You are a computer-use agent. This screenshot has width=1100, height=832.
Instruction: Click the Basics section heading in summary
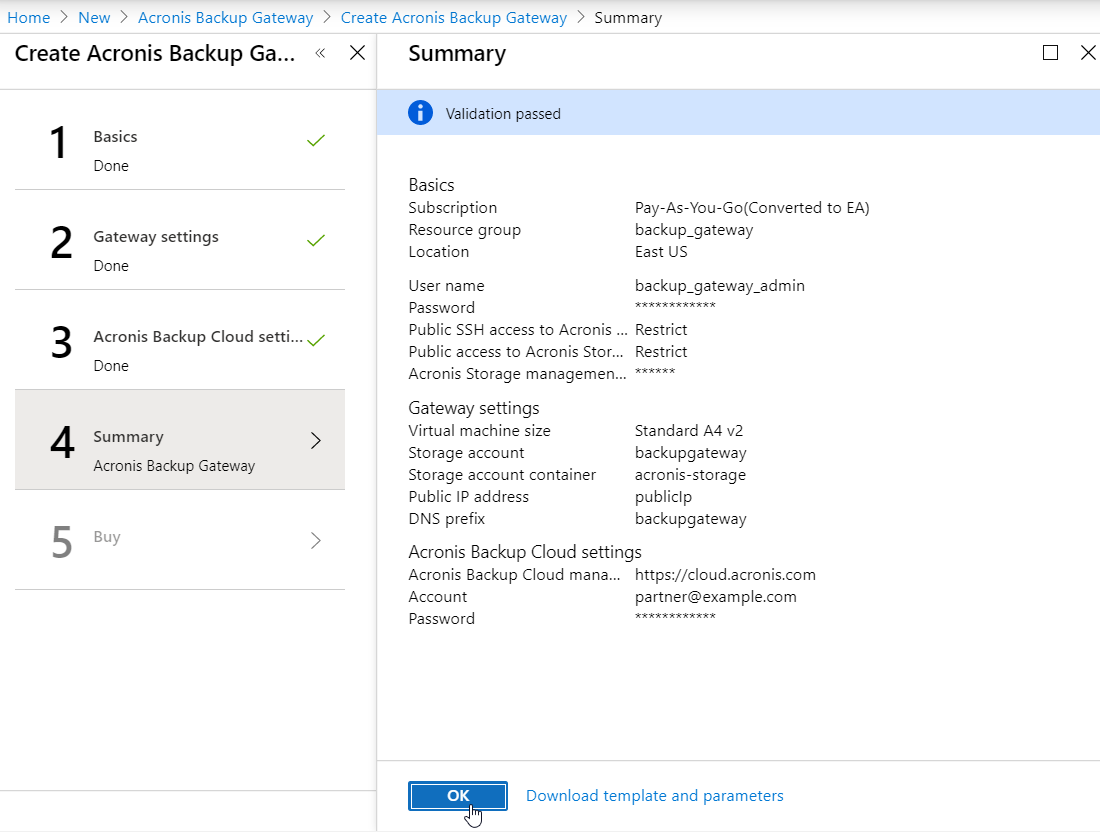(x=431, y=185)
